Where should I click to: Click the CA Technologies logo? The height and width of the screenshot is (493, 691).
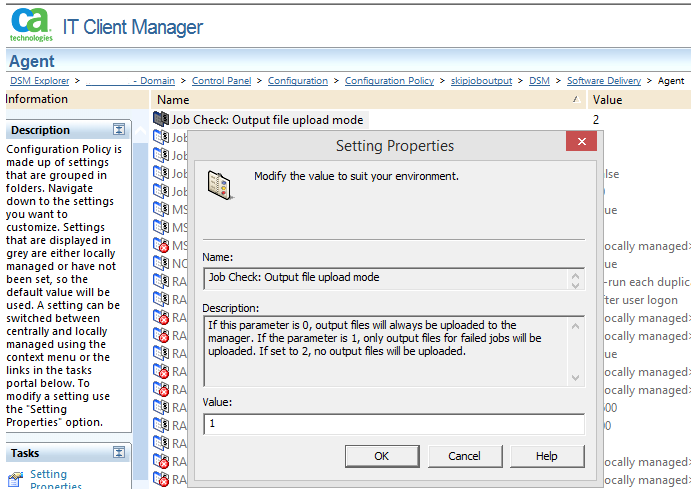[31, 26]
